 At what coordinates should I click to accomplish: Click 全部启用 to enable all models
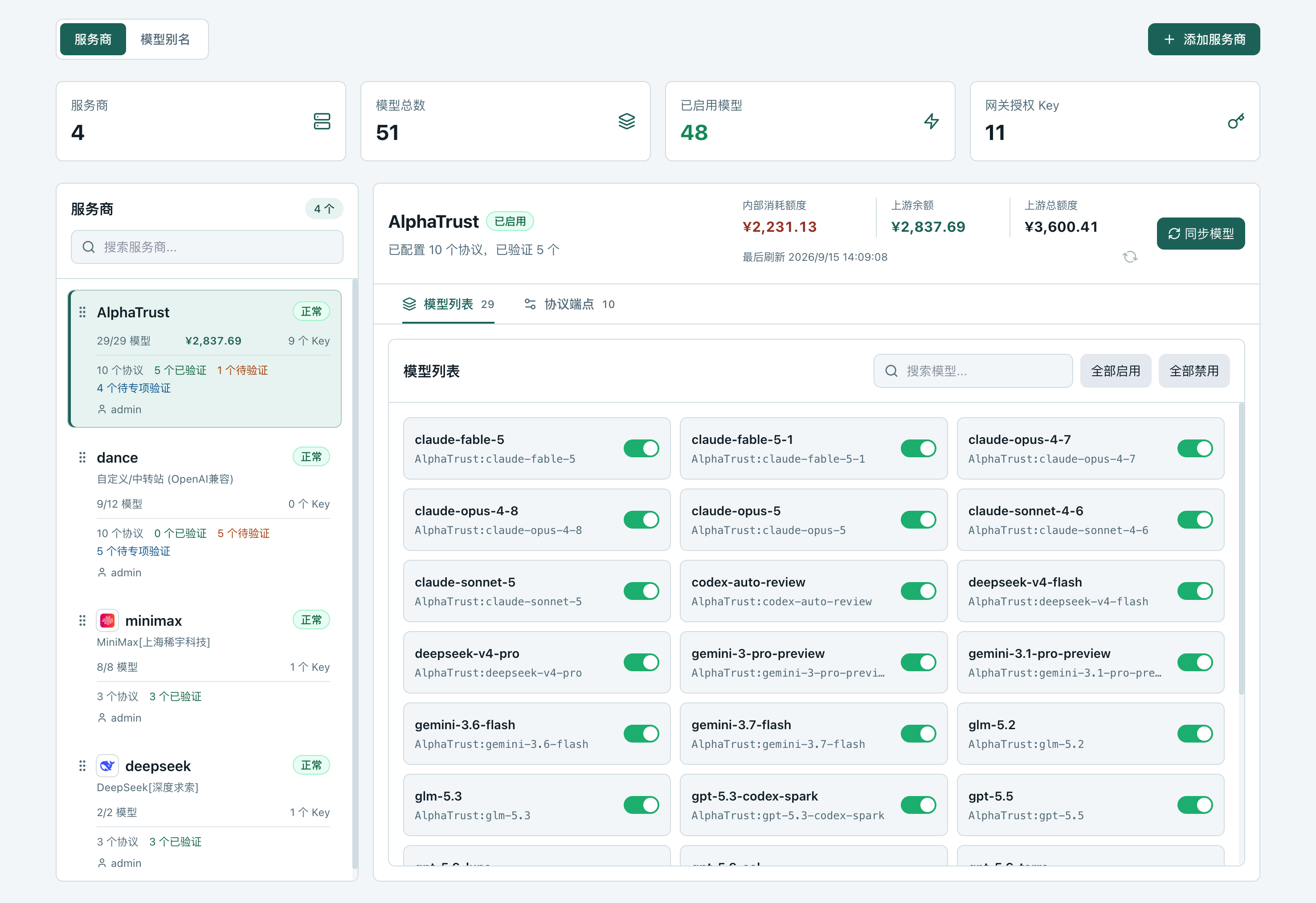1116,371
